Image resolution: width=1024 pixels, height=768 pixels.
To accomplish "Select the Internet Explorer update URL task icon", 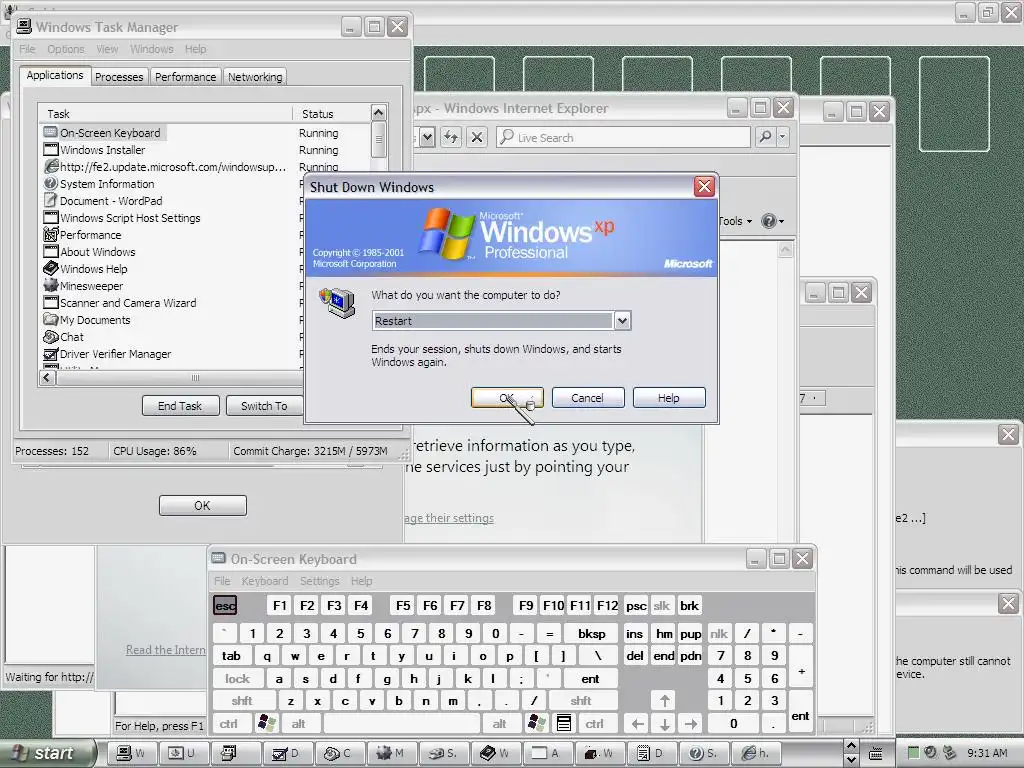I will (x=50, y=167).
